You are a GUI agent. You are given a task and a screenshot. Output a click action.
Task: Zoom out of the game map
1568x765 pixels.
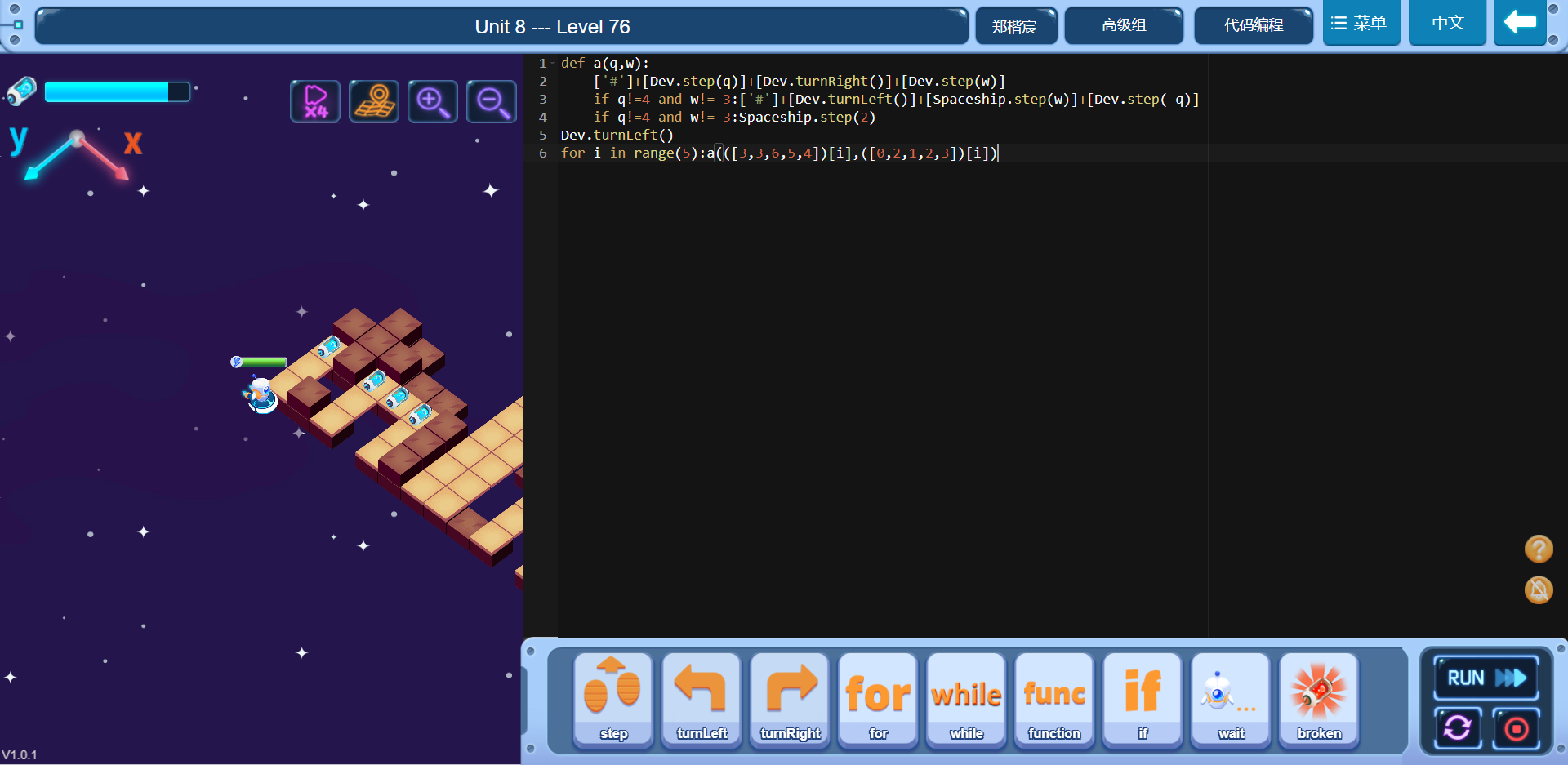tap(492, 102)
